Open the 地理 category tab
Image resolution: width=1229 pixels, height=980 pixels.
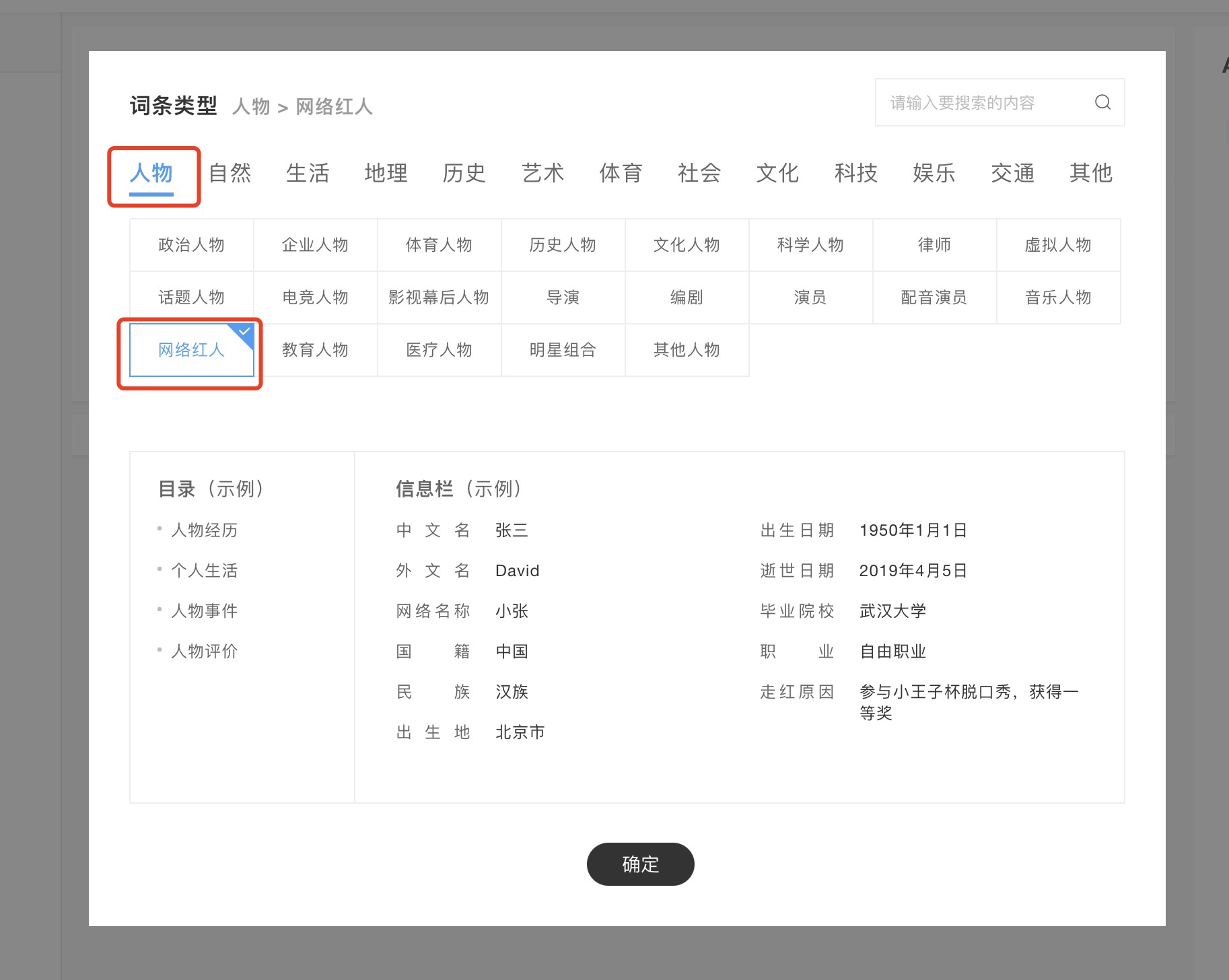386,174
